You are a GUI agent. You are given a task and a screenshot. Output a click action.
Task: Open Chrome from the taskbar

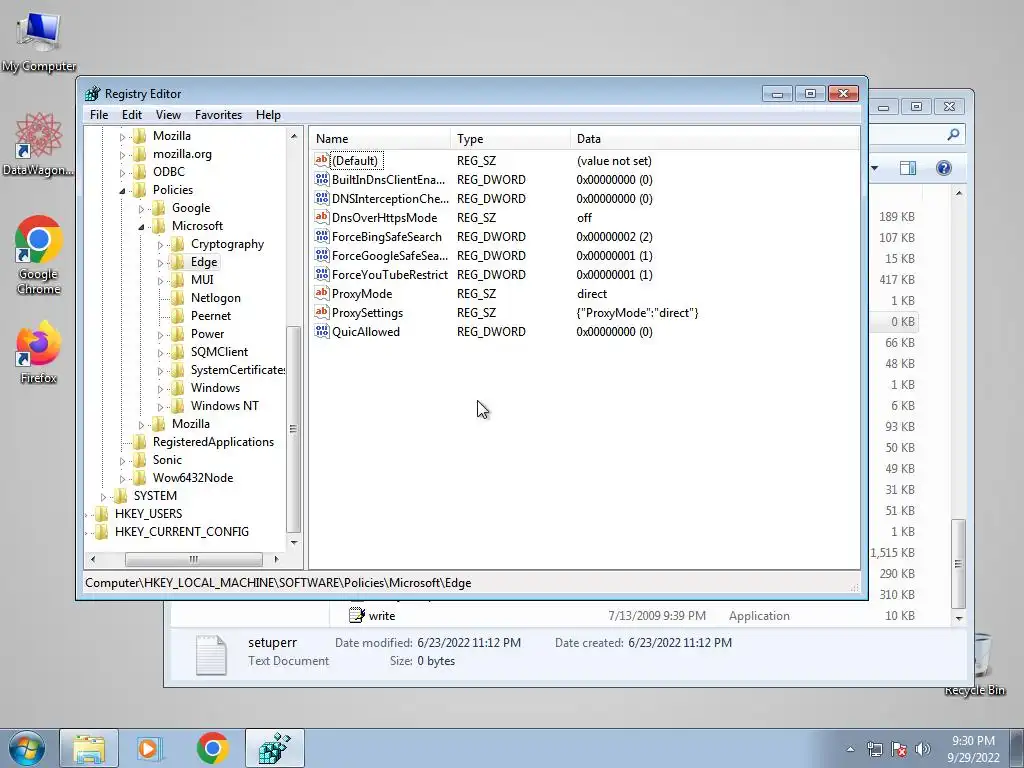tap(212, 748)
